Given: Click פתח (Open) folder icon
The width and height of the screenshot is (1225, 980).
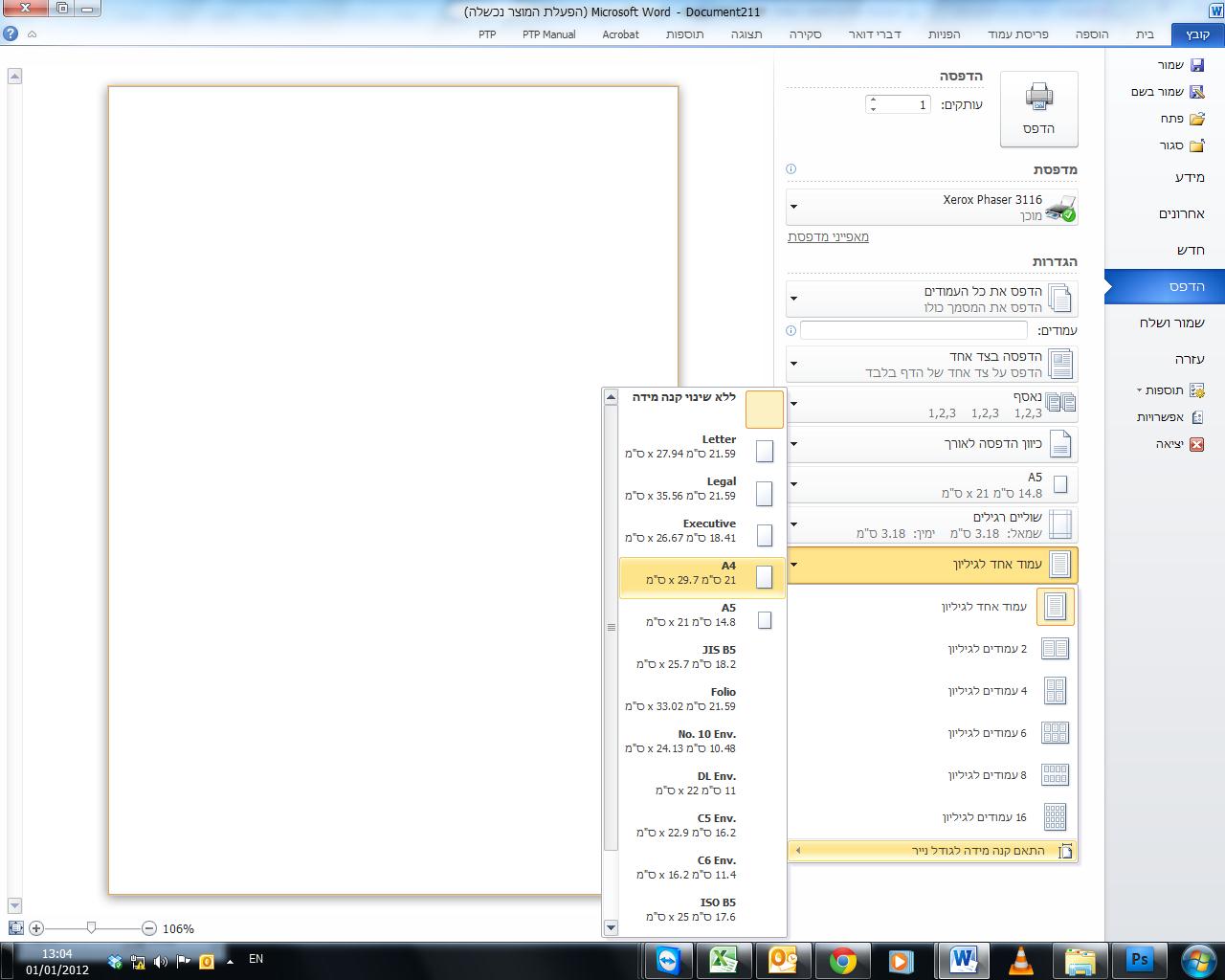Looking at the screenshot, I should point(1196,119).
